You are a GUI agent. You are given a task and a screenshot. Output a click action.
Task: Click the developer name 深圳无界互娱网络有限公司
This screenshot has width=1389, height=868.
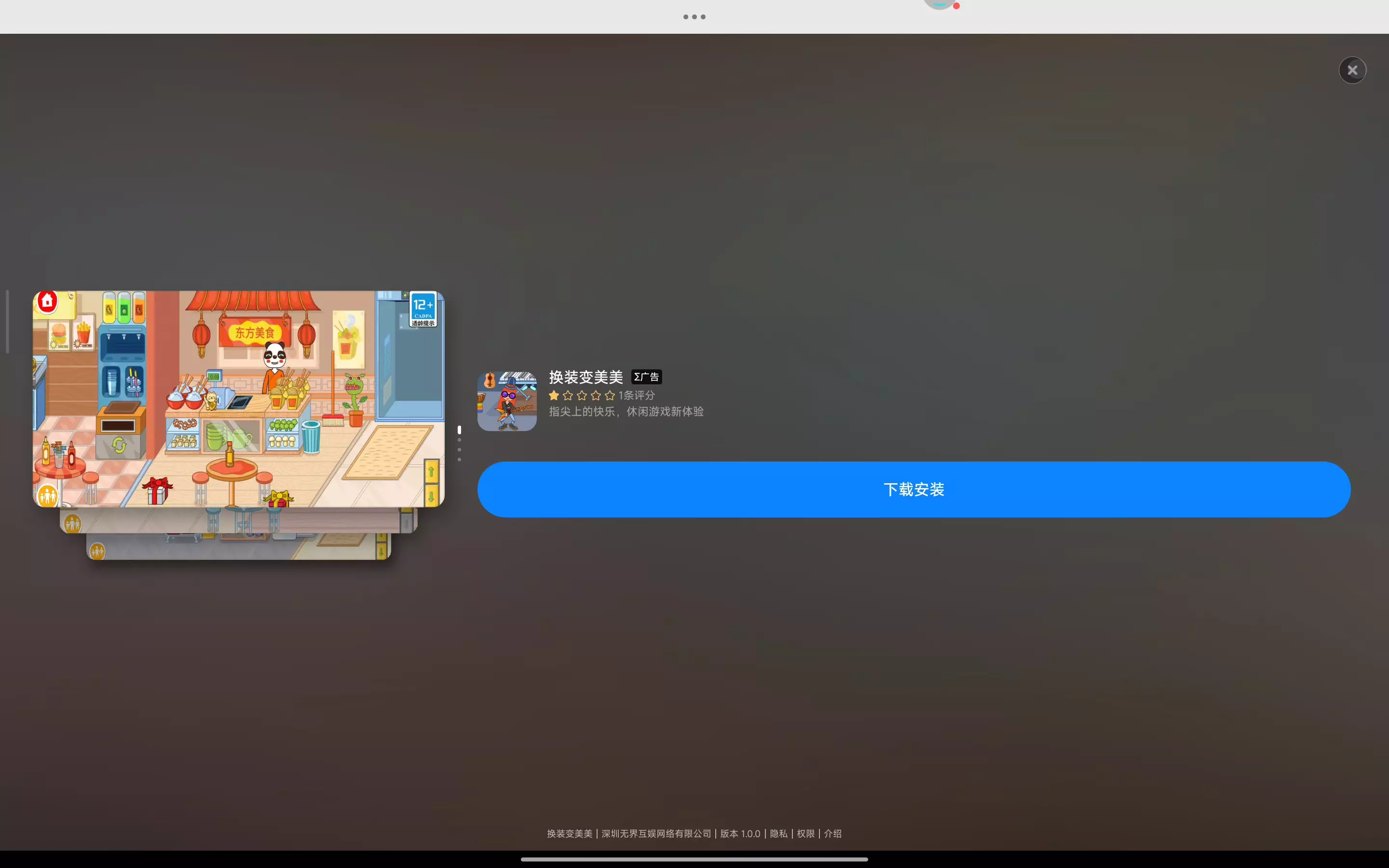pyautogui.click(x=656, y=834)
